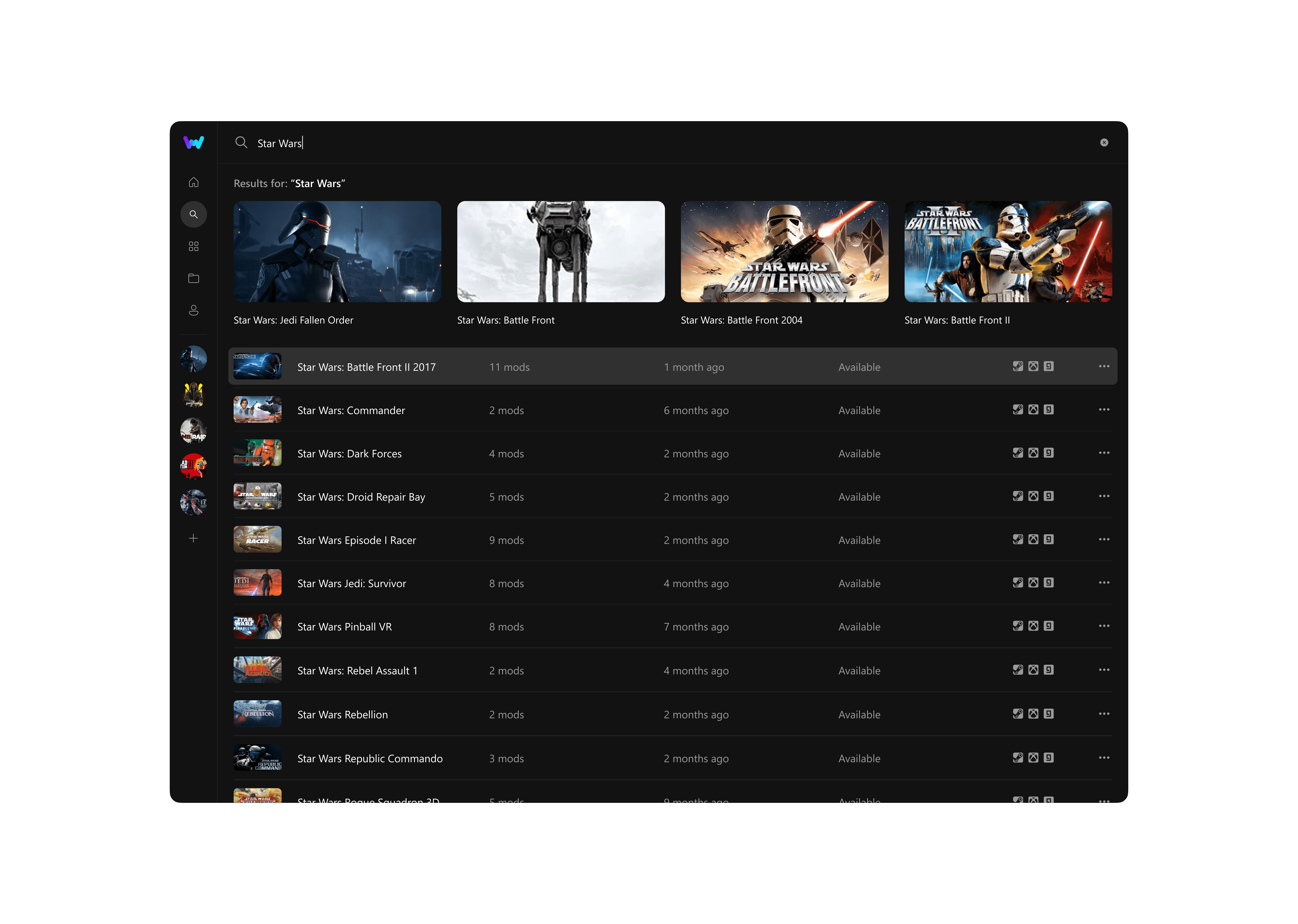Click GOG icon in Star Wars Rebellion row

tap(1049, 713)
